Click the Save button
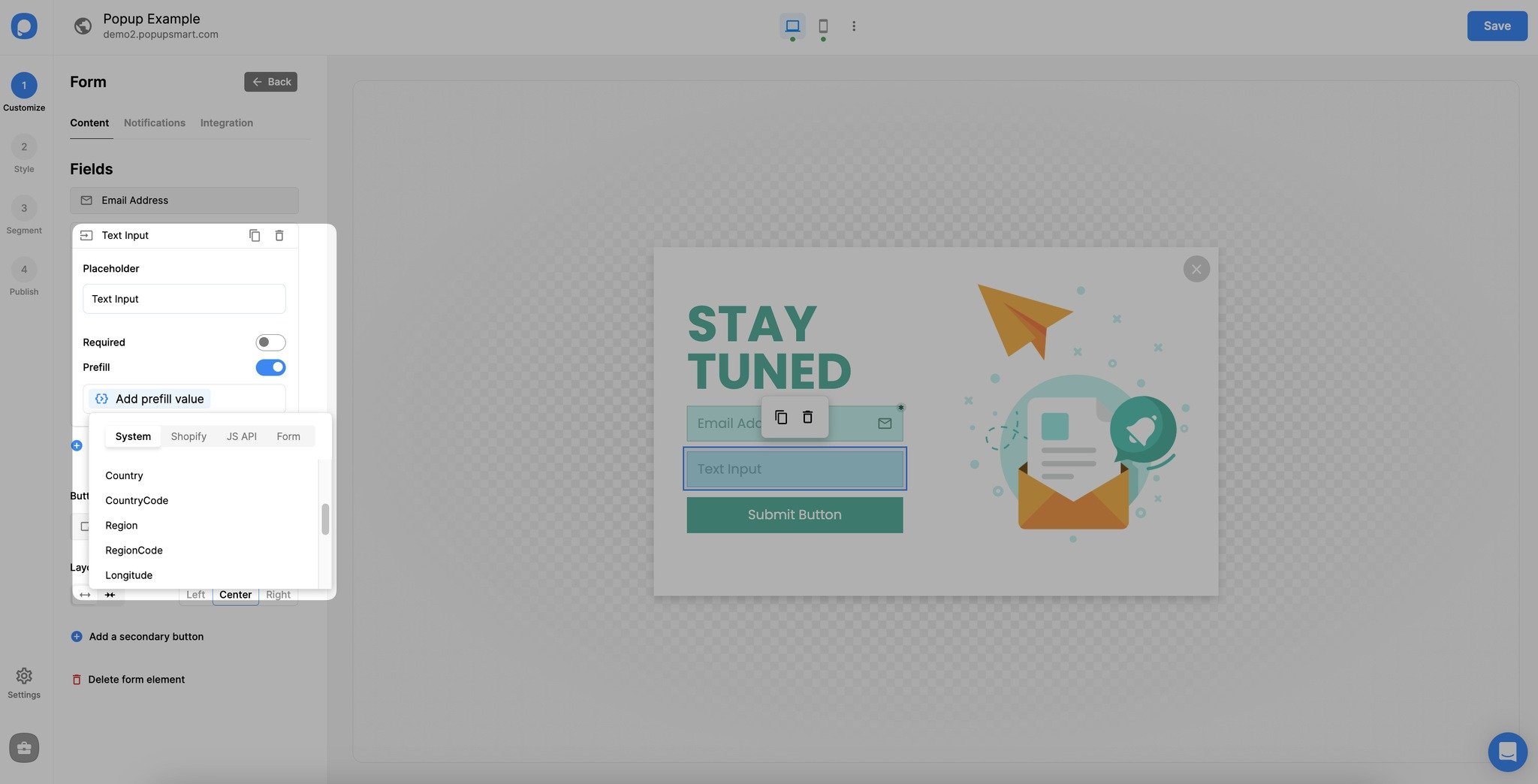The height and width of the screenshot is (784, 1538). [1497, 26]
